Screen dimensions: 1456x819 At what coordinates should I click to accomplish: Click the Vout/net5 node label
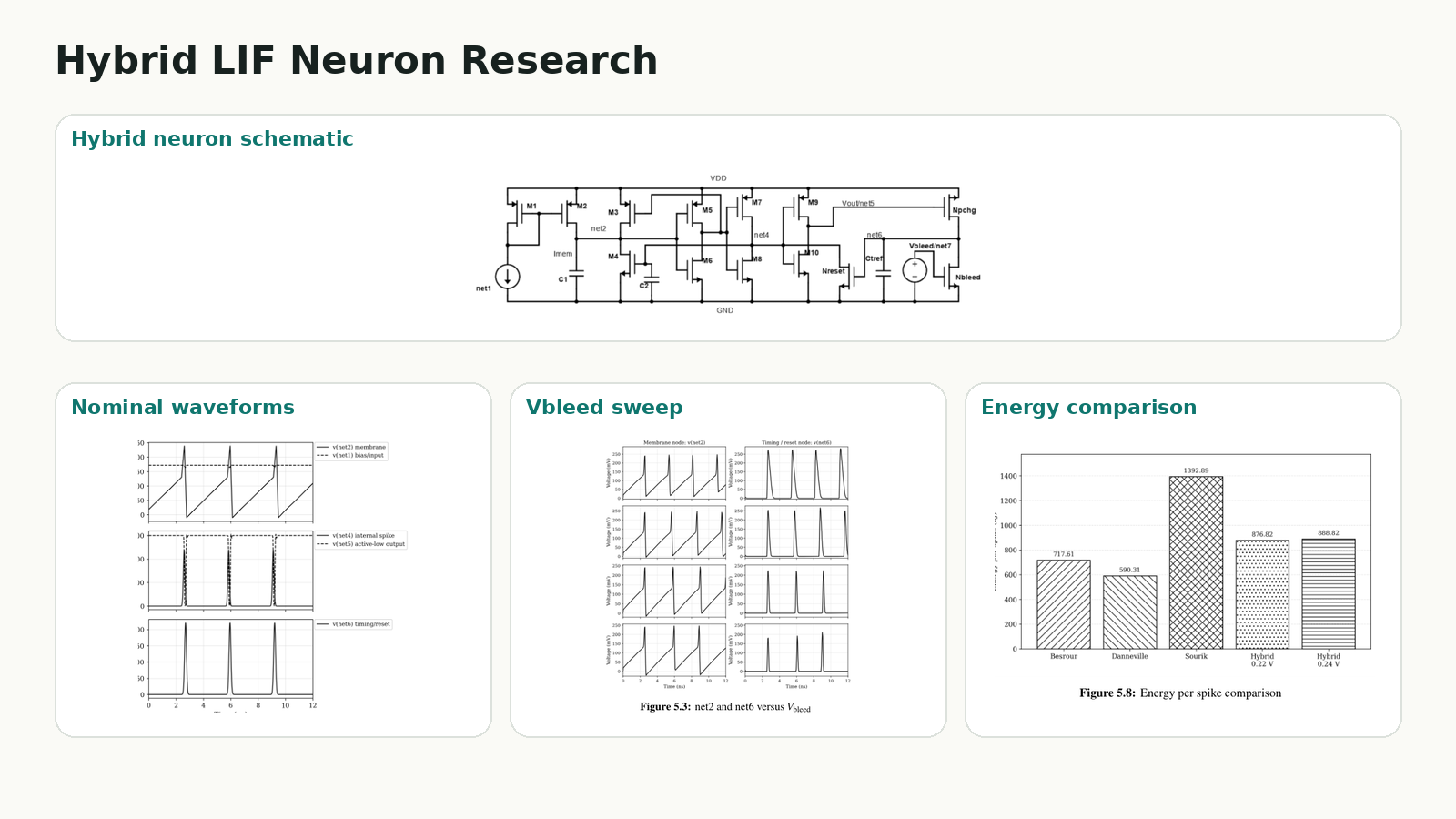click(857, 204)
